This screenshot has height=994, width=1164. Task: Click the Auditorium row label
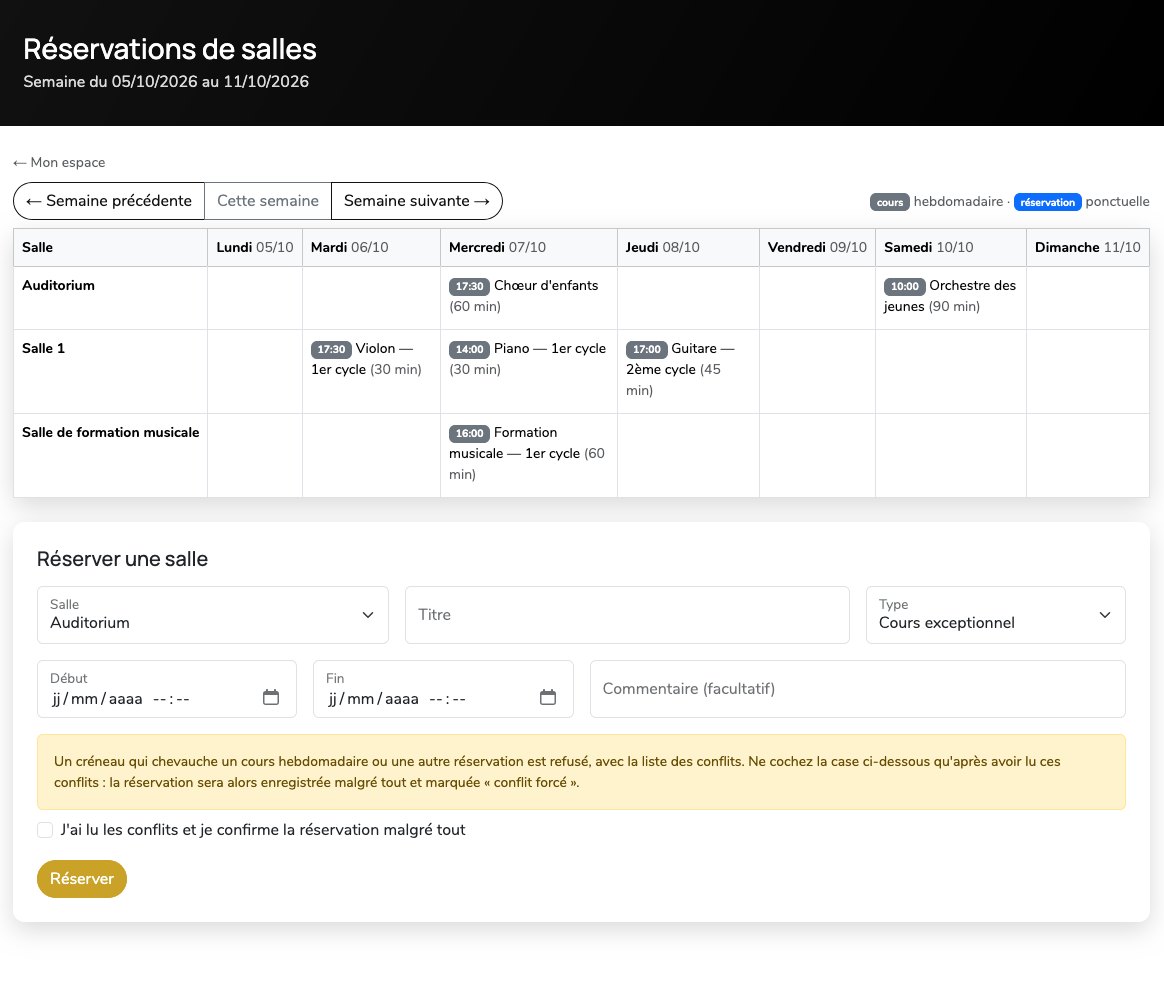(59, 286)
